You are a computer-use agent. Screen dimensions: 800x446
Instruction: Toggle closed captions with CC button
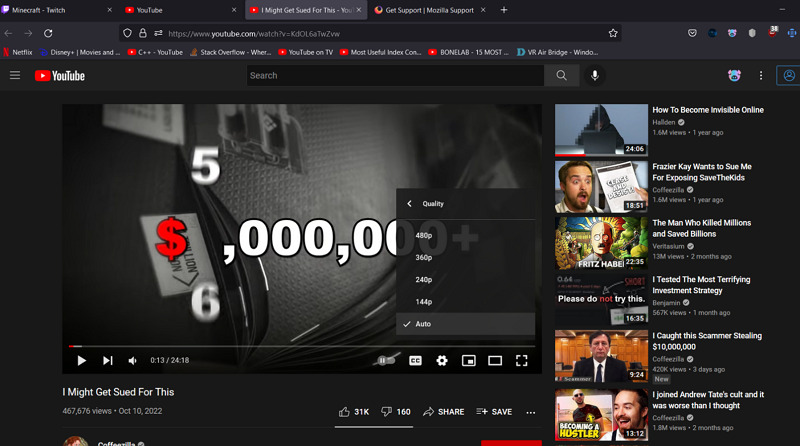pyautogui.click(x=415, y=360)
